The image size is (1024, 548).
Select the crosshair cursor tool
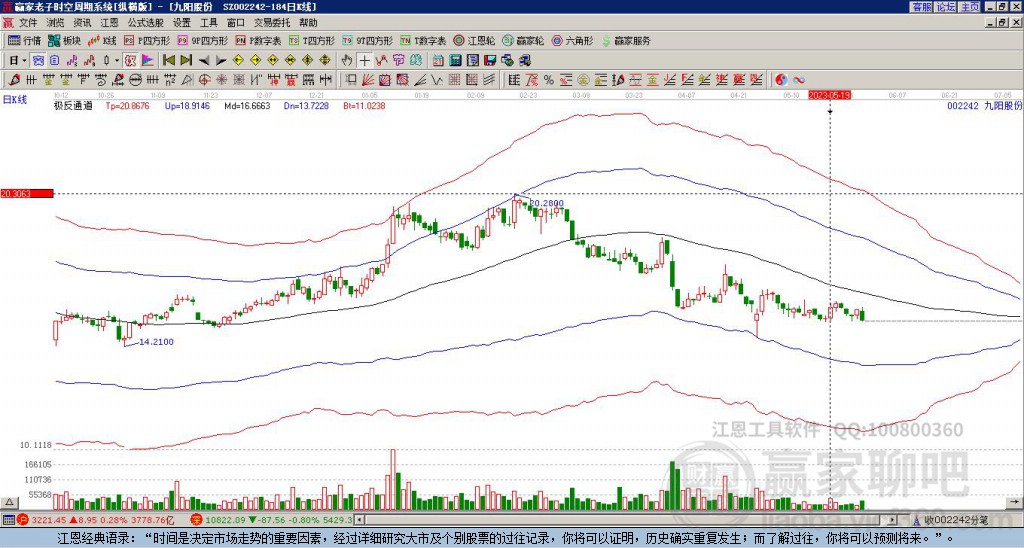364,61
